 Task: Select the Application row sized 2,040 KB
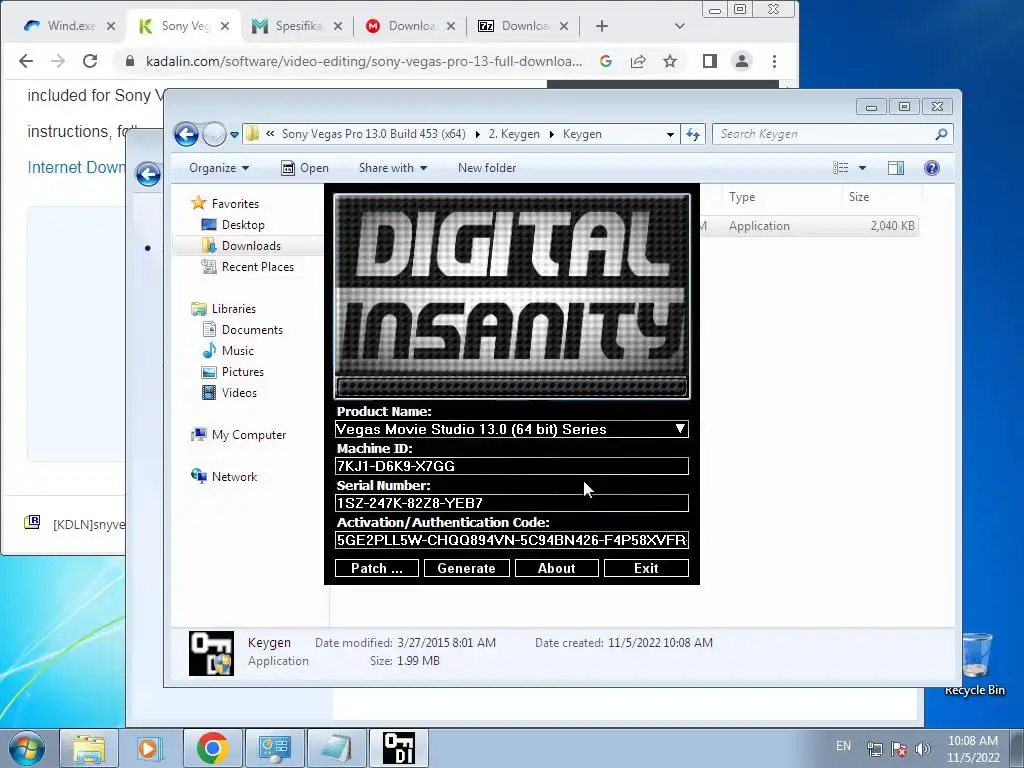(x=808, y=226)
